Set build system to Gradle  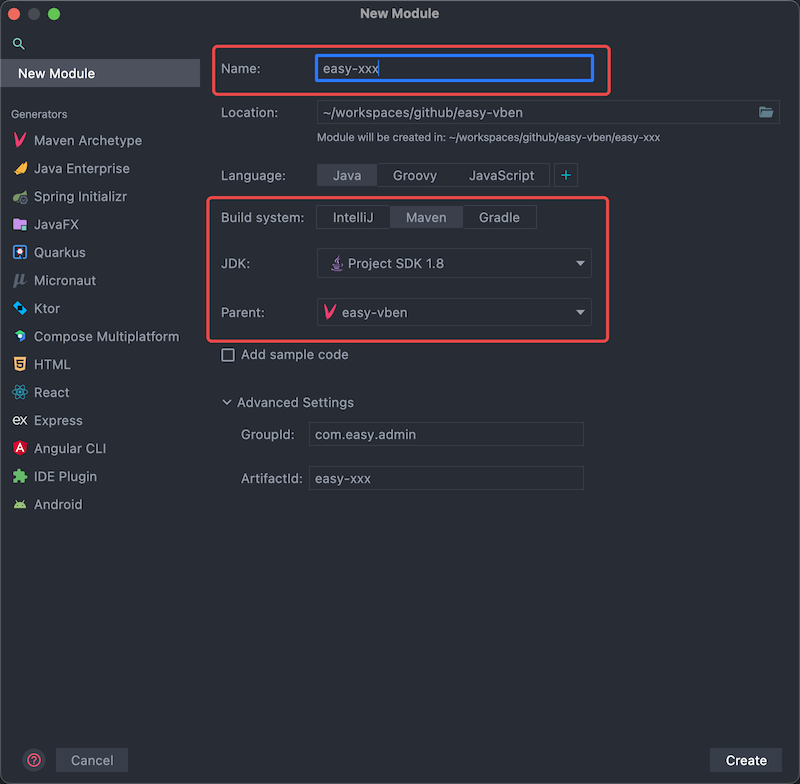(x=499, y=217)
